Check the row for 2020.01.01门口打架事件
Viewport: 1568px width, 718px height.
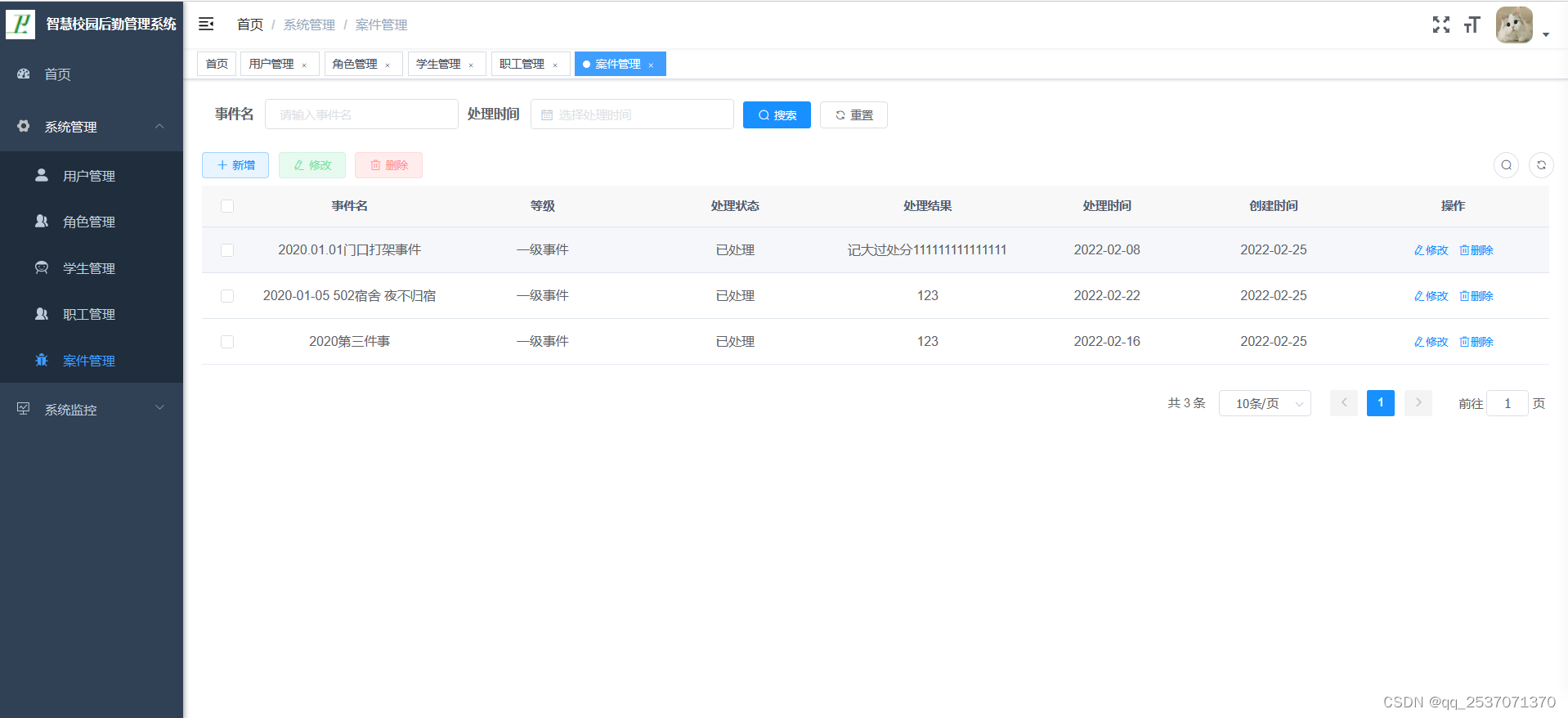[227, 250]
